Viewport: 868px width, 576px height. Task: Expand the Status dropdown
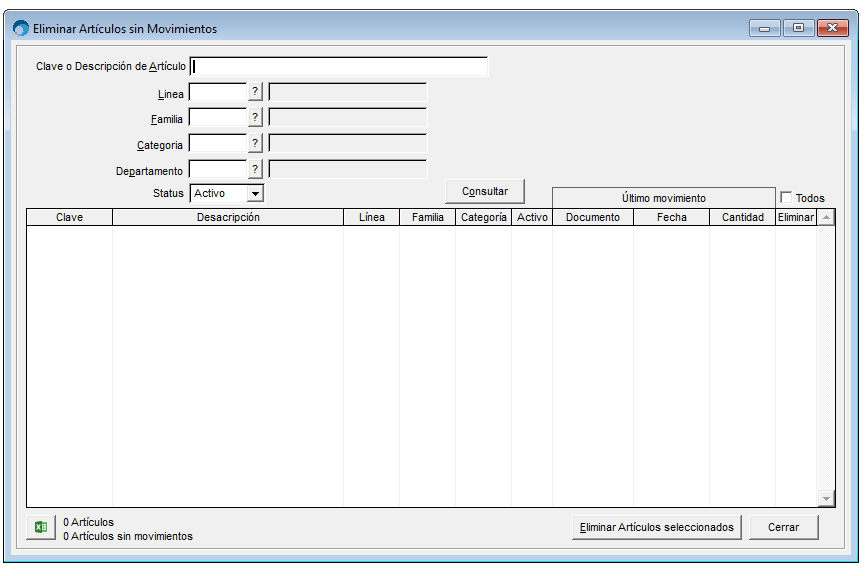point(255,194)
